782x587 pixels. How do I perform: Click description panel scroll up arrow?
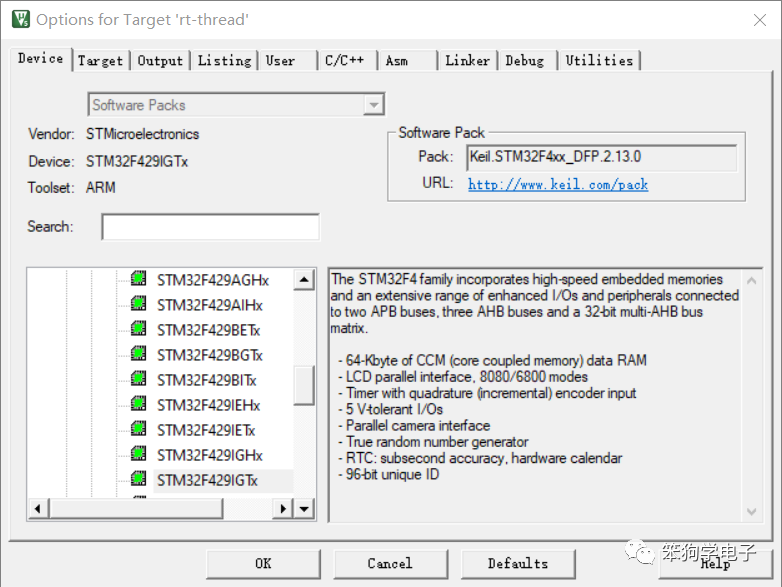(752, 281)
